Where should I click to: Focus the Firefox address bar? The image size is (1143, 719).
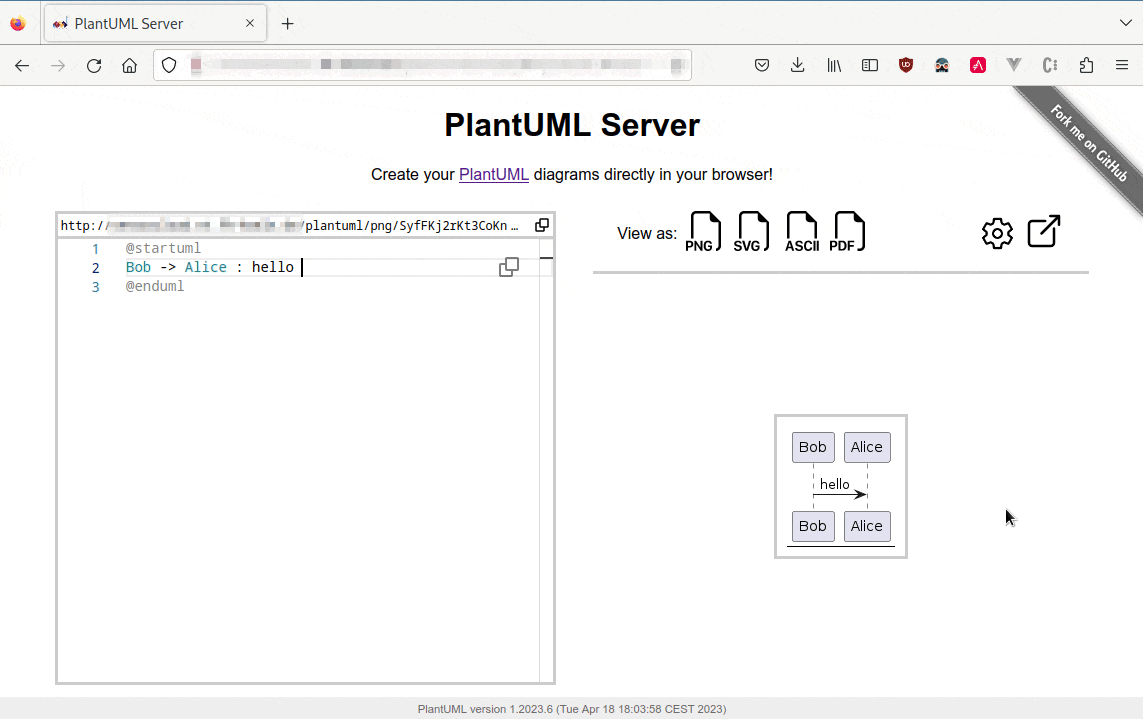click(423, 66)
